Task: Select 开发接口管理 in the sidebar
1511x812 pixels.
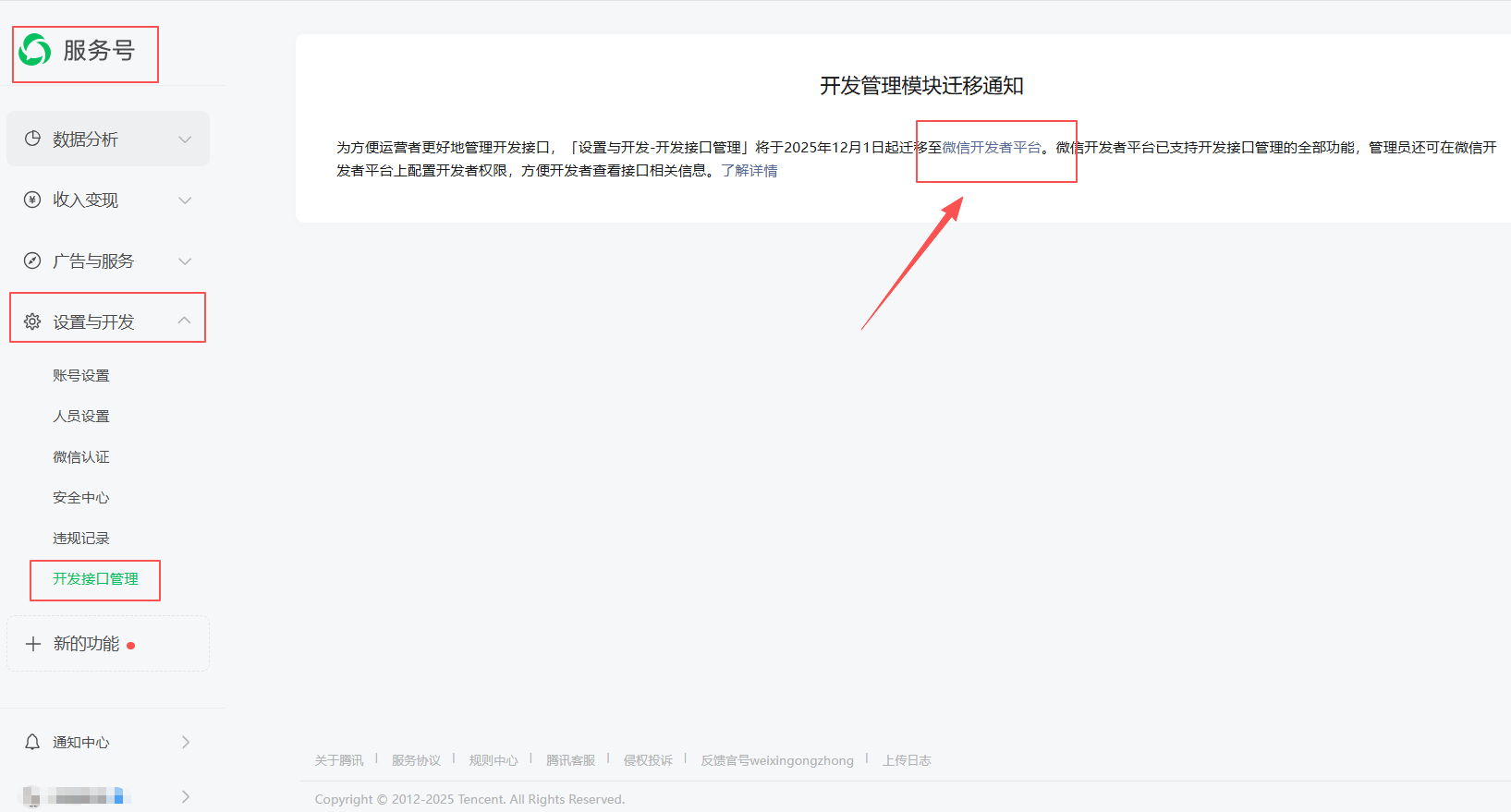Action: point(95,579)
